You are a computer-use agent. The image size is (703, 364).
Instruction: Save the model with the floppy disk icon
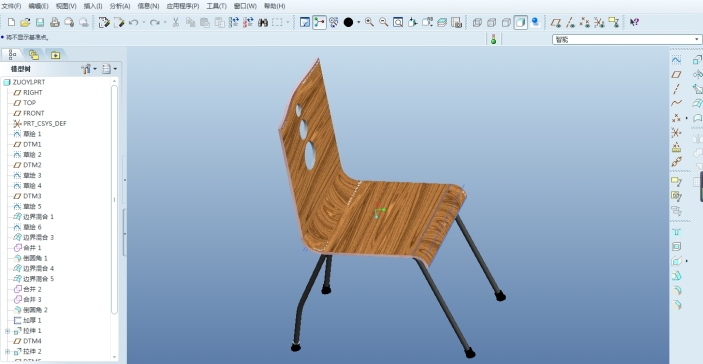coord(40,22)
